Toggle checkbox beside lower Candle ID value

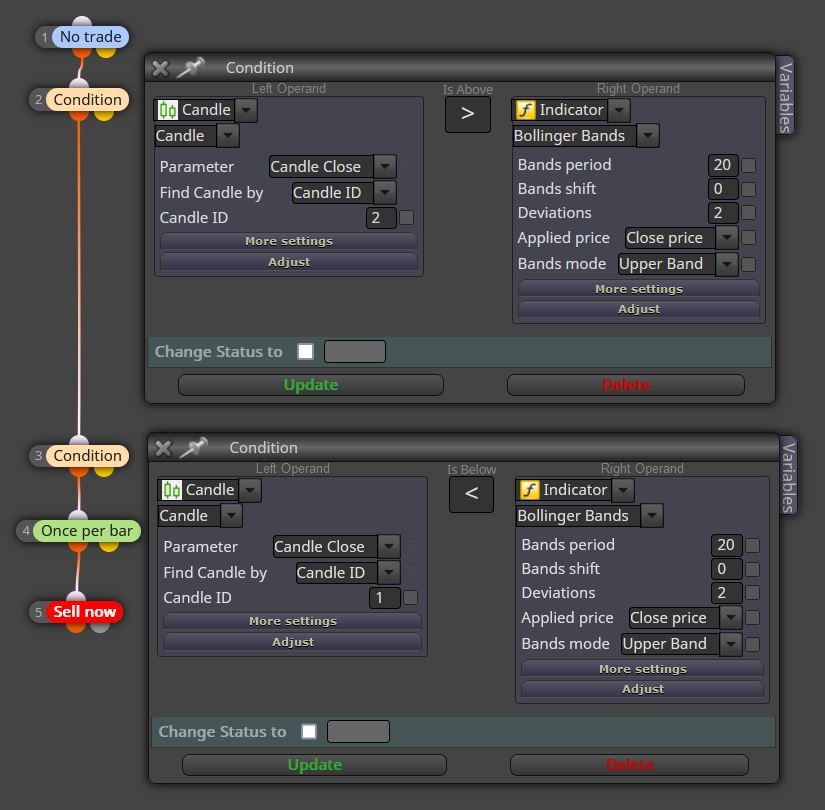click(x=410, y=597)
